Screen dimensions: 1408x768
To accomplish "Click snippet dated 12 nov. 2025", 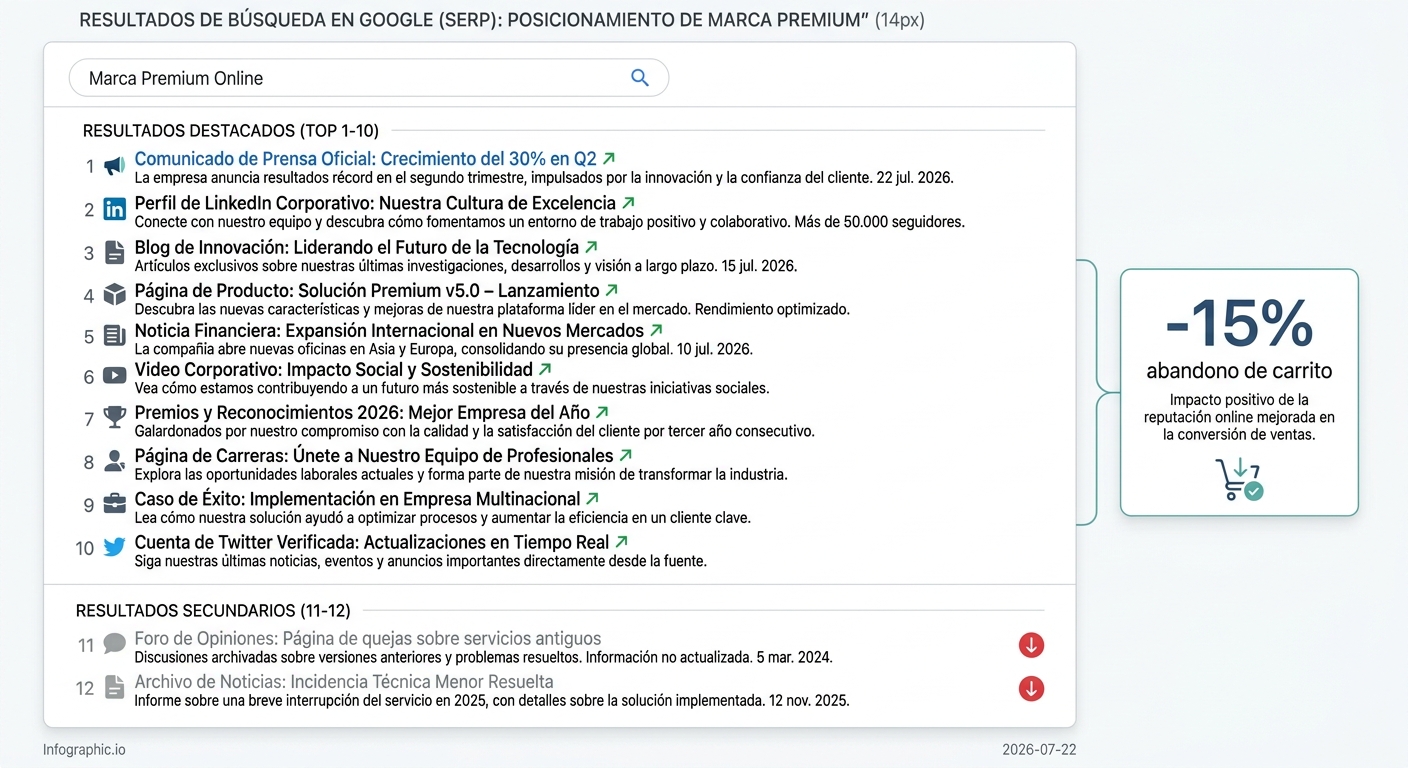I will 492,701.
